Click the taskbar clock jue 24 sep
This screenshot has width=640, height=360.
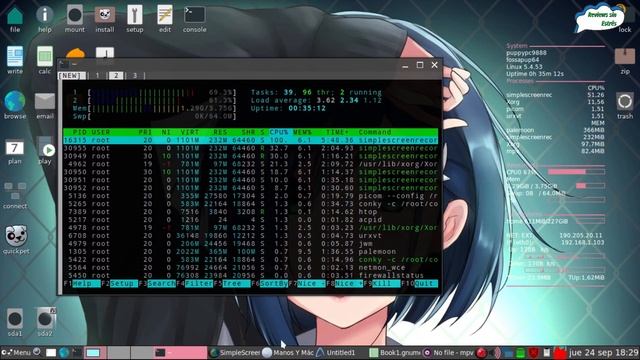[x=604, y=353]
